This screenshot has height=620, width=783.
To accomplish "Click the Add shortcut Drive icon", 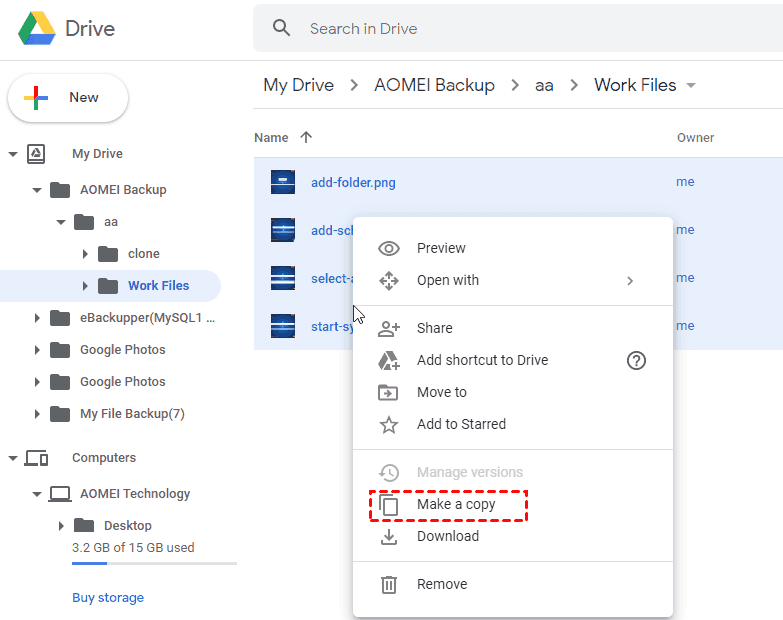I will [389, 360].
